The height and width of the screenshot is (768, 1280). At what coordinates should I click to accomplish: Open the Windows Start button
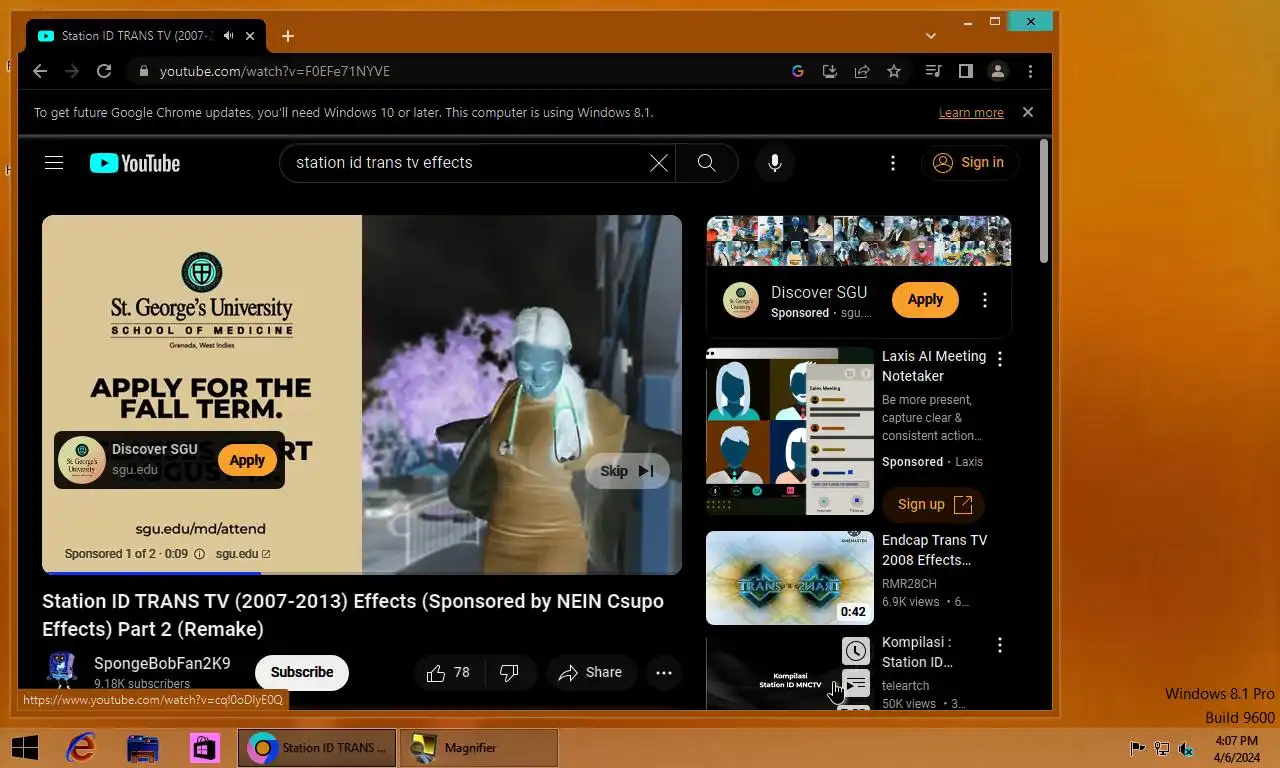click(25, 747)
